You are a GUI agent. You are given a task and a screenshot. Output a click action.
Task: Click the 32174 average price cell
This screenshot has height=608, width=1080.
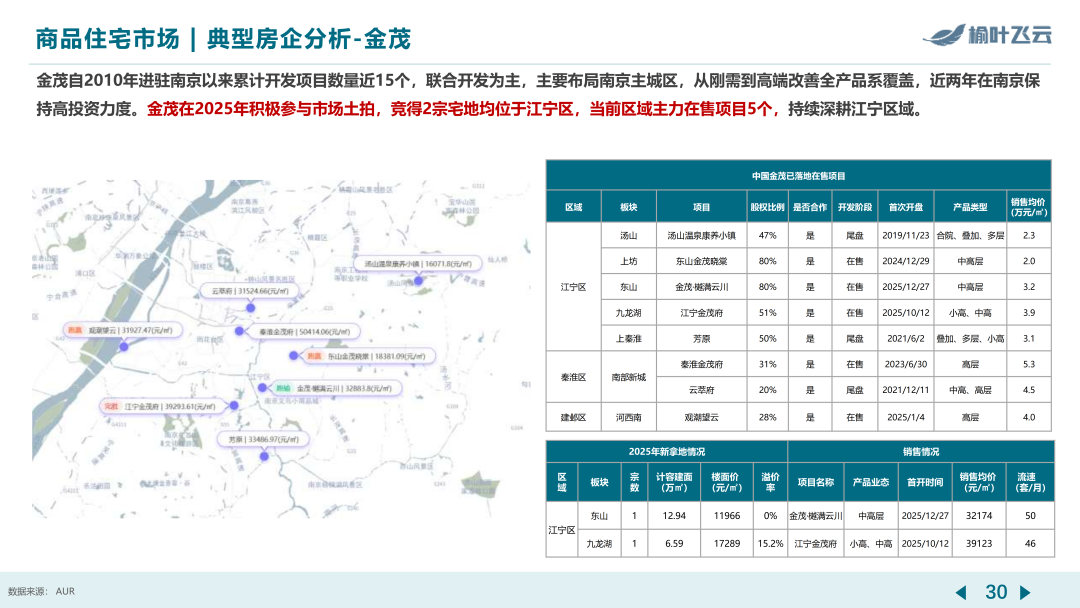point(979,515)
